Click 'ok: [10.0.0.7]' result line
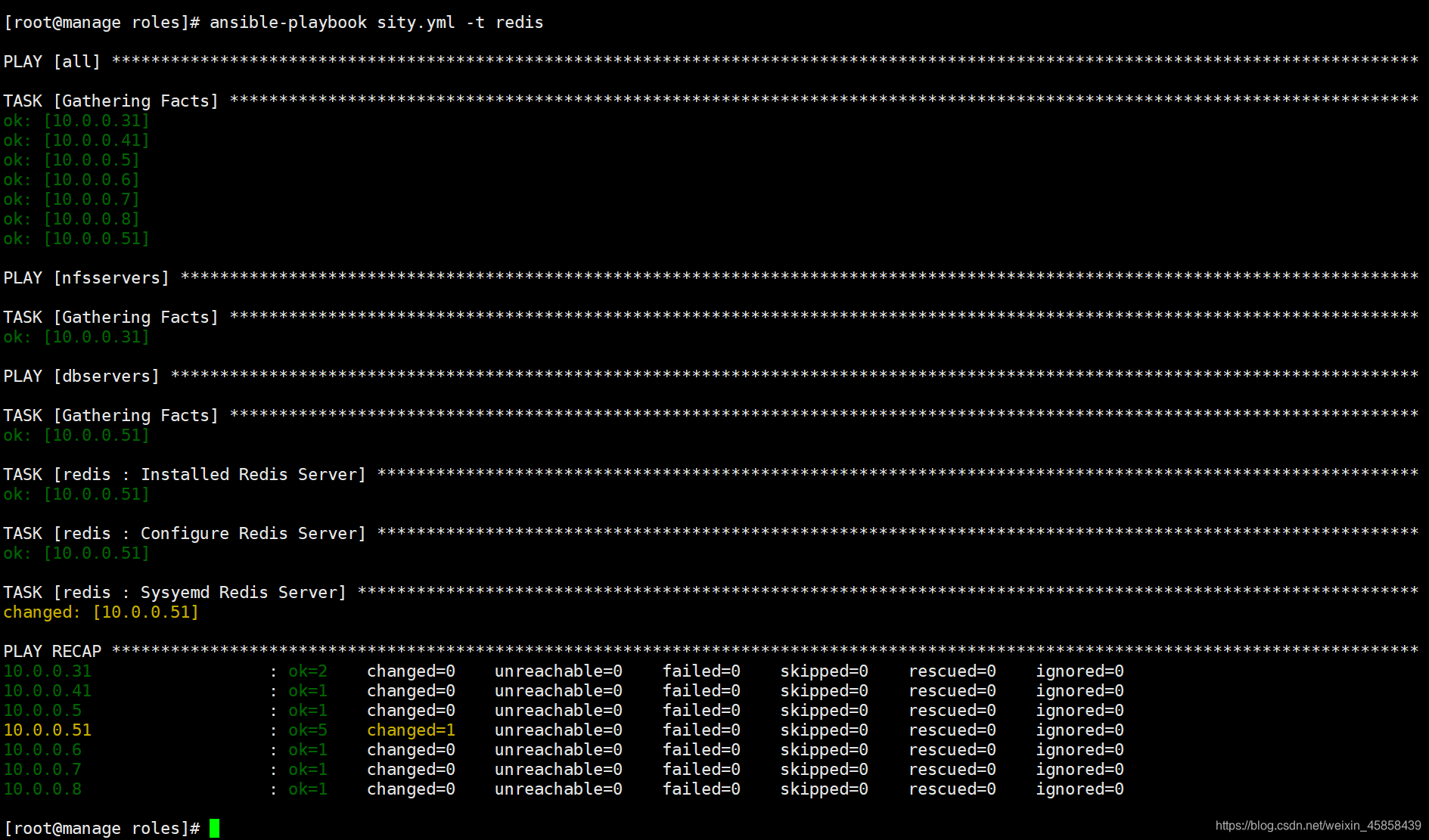The image size is (1429, 840). 71,200
